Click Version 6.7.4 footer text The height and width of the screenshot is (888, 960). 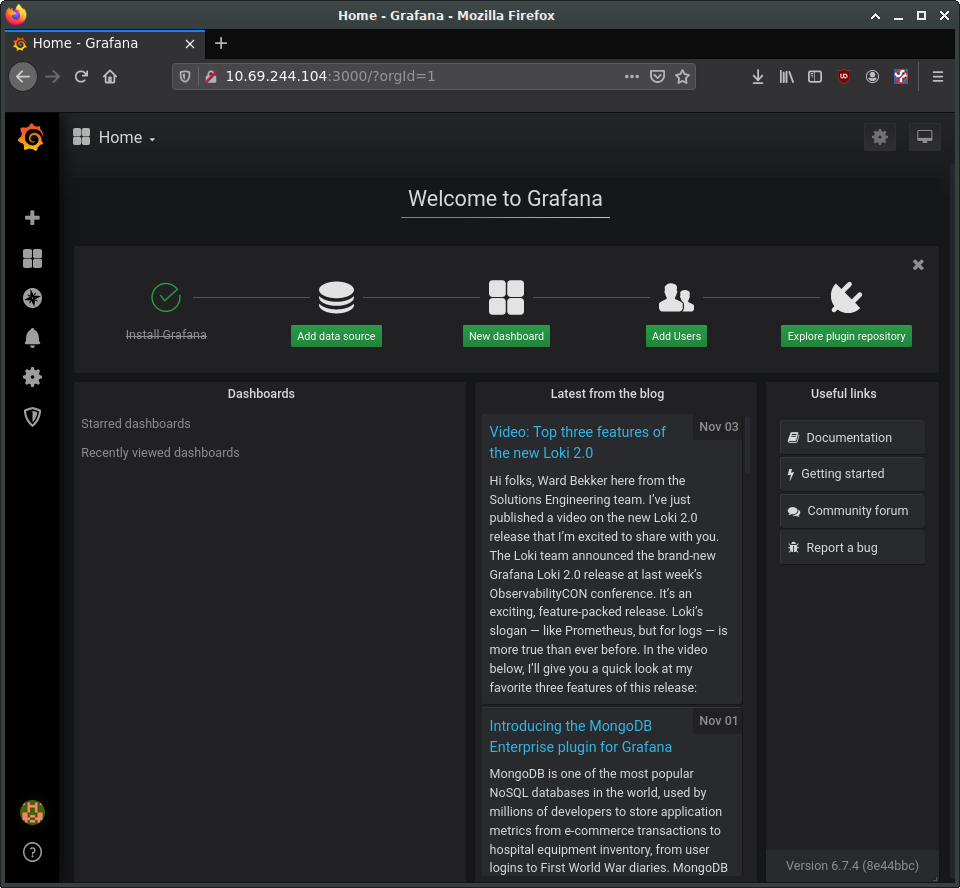(x=852, y=865)
